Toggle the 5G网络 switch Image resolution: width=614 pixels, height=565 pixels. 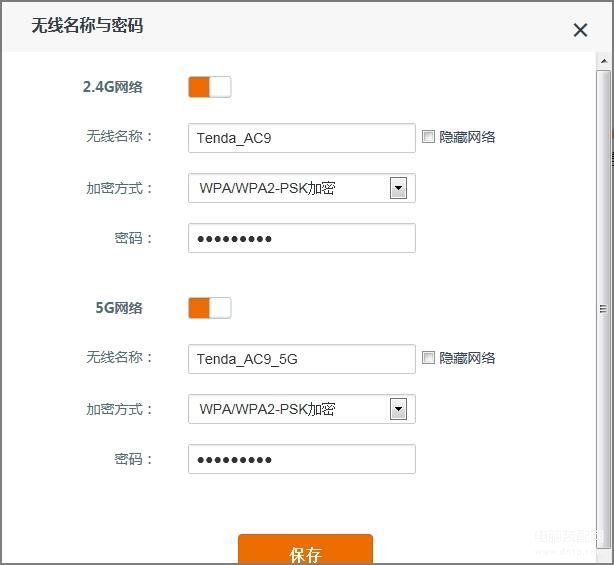pos(209,308)
